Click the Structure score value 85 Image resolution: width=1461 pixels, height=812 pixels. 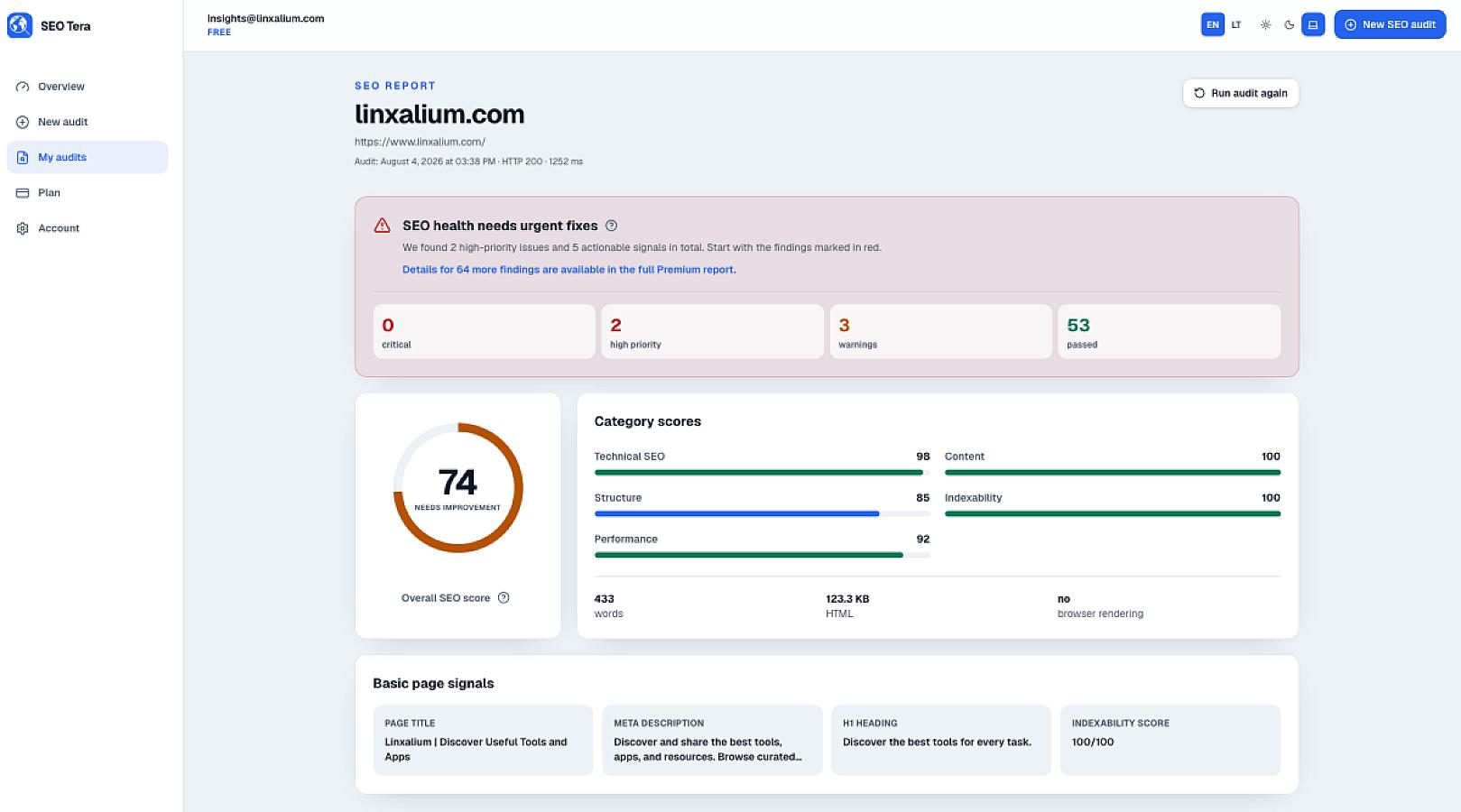pos(922,498)
